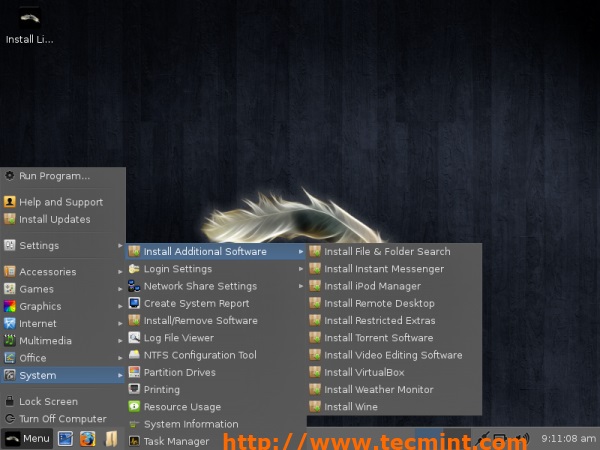The height and width of the screenshot is (450, 600).
Task: Launch Firefox from the taskbar
Action: coord(88,439)
